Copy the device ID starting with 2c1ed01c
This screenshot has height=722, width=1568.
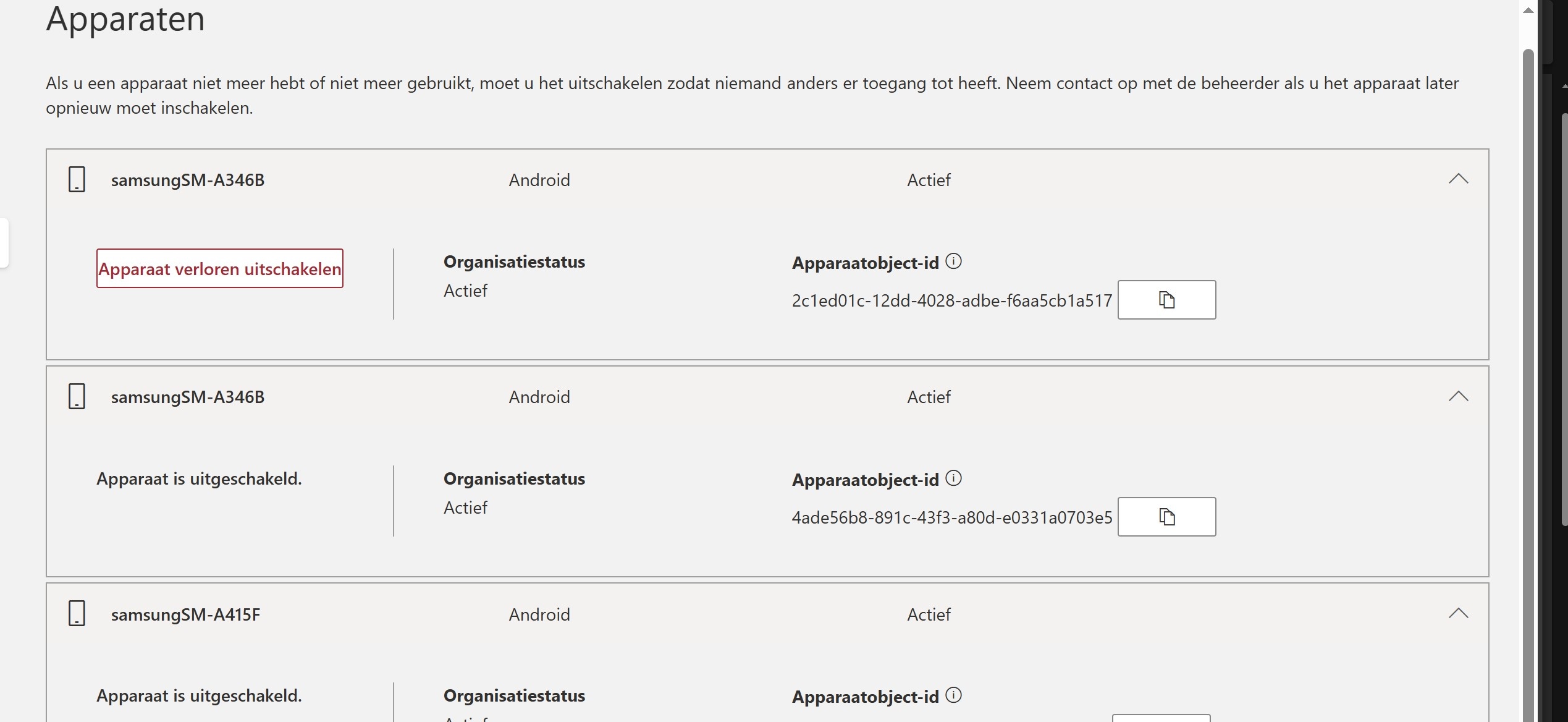pos(1166,299)
